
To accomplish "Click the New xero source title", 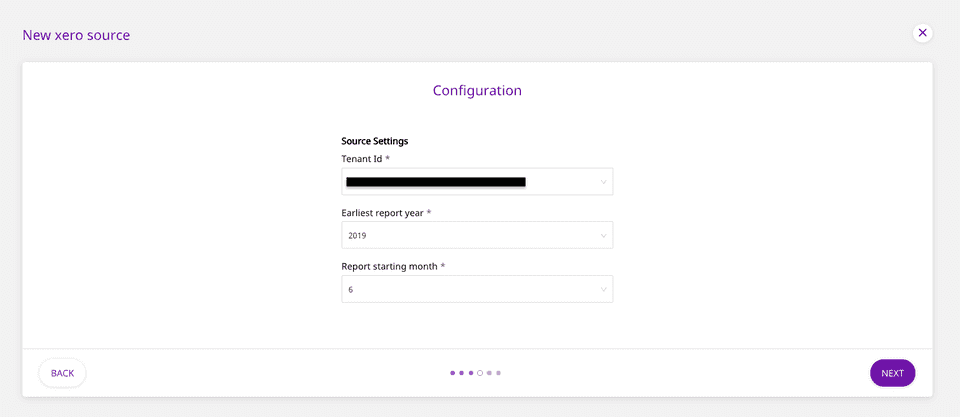I will coord(76,35).
